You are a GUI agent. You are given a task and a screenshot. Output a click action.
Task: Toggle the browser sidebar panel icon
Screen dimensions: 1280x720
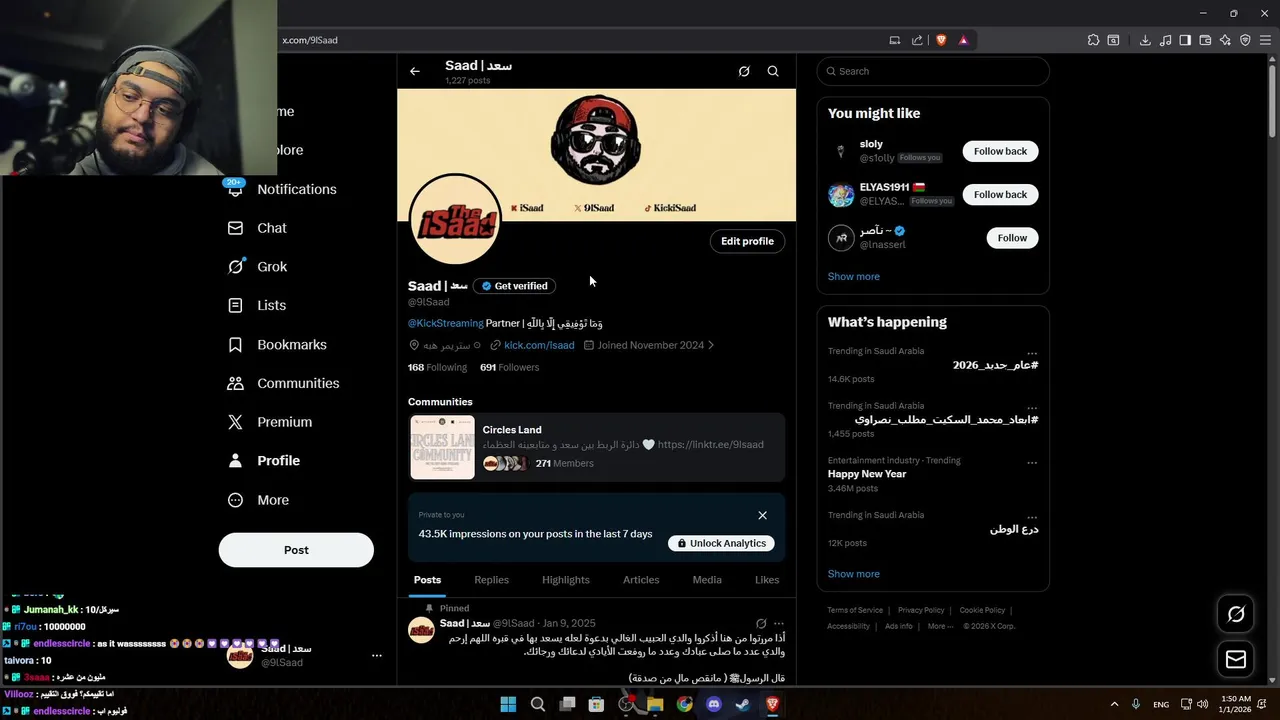pyautogui.click(x=1185, y=40)
